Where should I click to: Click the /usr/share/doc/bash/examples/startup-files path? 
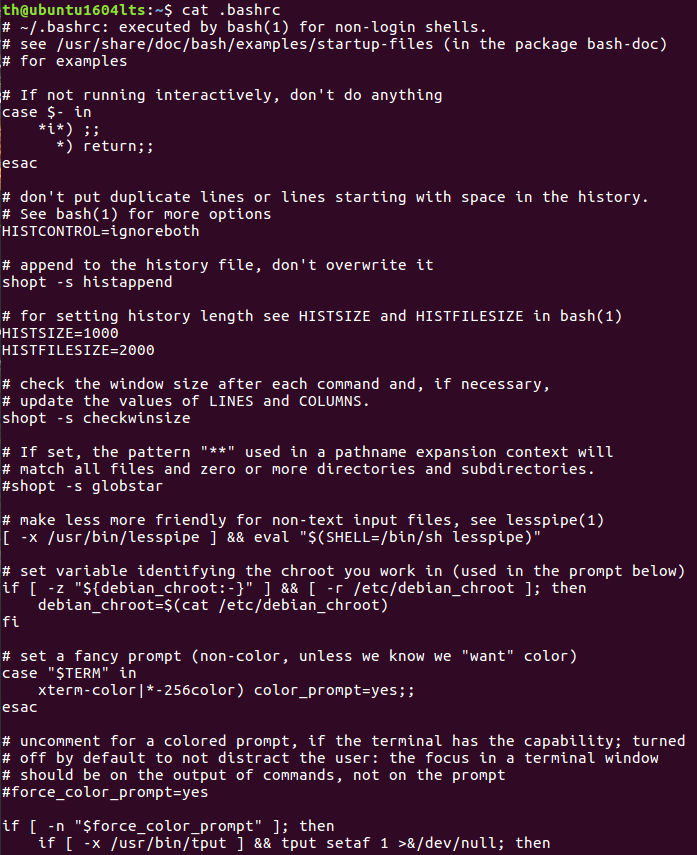[245, 44]
